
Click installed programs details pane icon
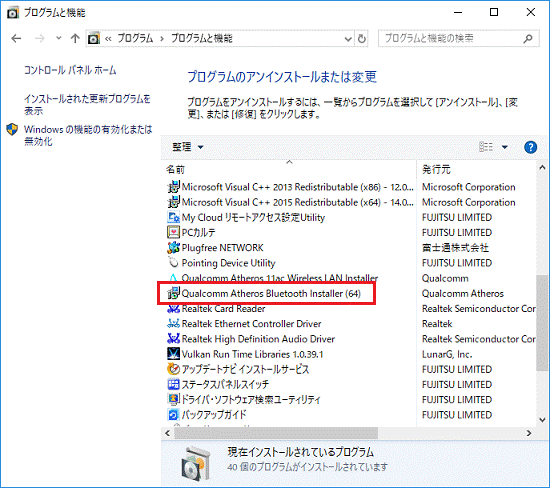coord(196,463)
